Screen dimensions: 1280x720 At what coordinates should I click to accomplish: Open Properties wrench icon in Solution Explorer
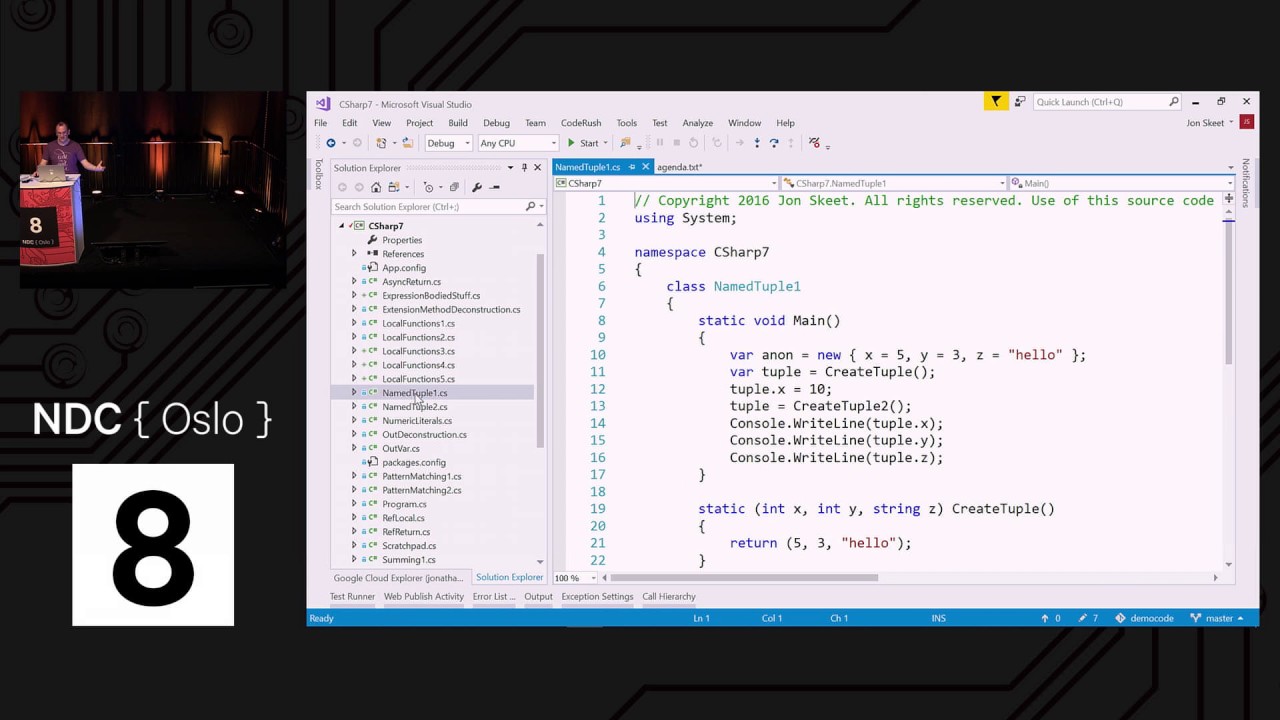point(476,187)
